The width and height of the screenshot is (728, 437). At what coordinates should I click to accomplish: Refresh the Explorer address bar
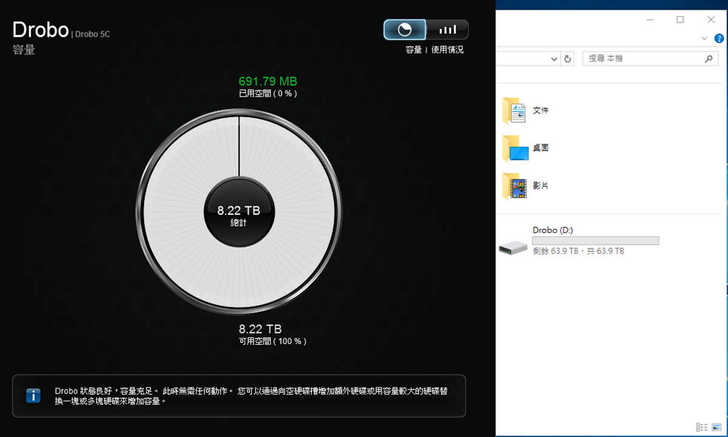click(567, 59)
